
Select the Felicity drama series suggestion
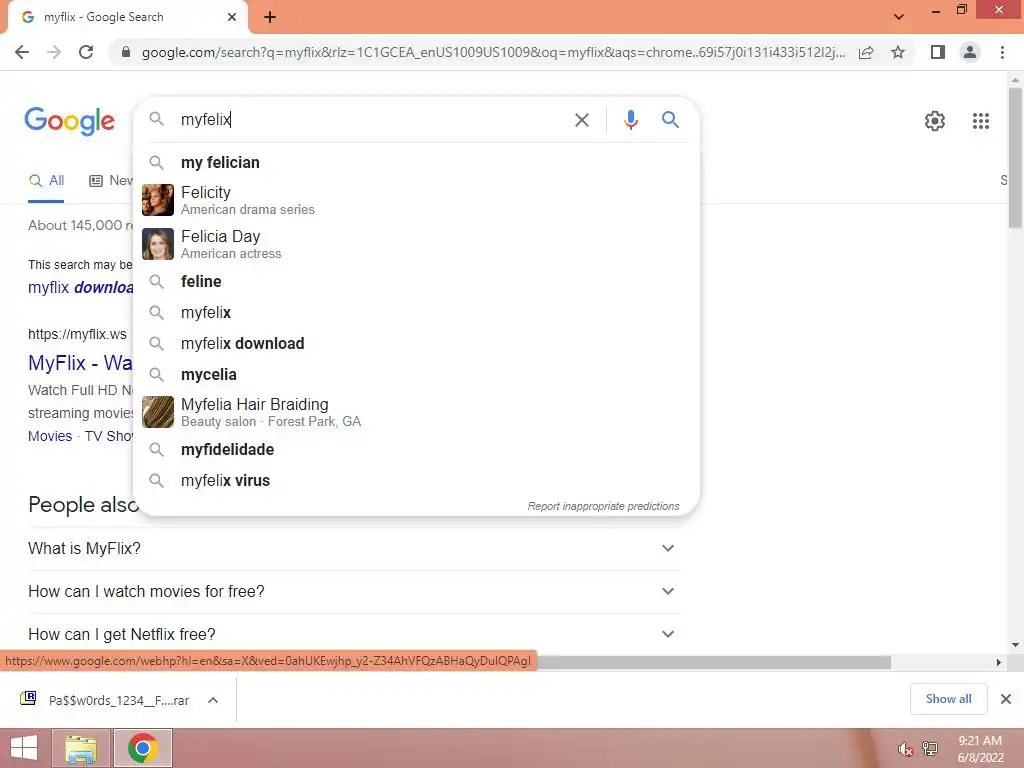click(417, 200)
